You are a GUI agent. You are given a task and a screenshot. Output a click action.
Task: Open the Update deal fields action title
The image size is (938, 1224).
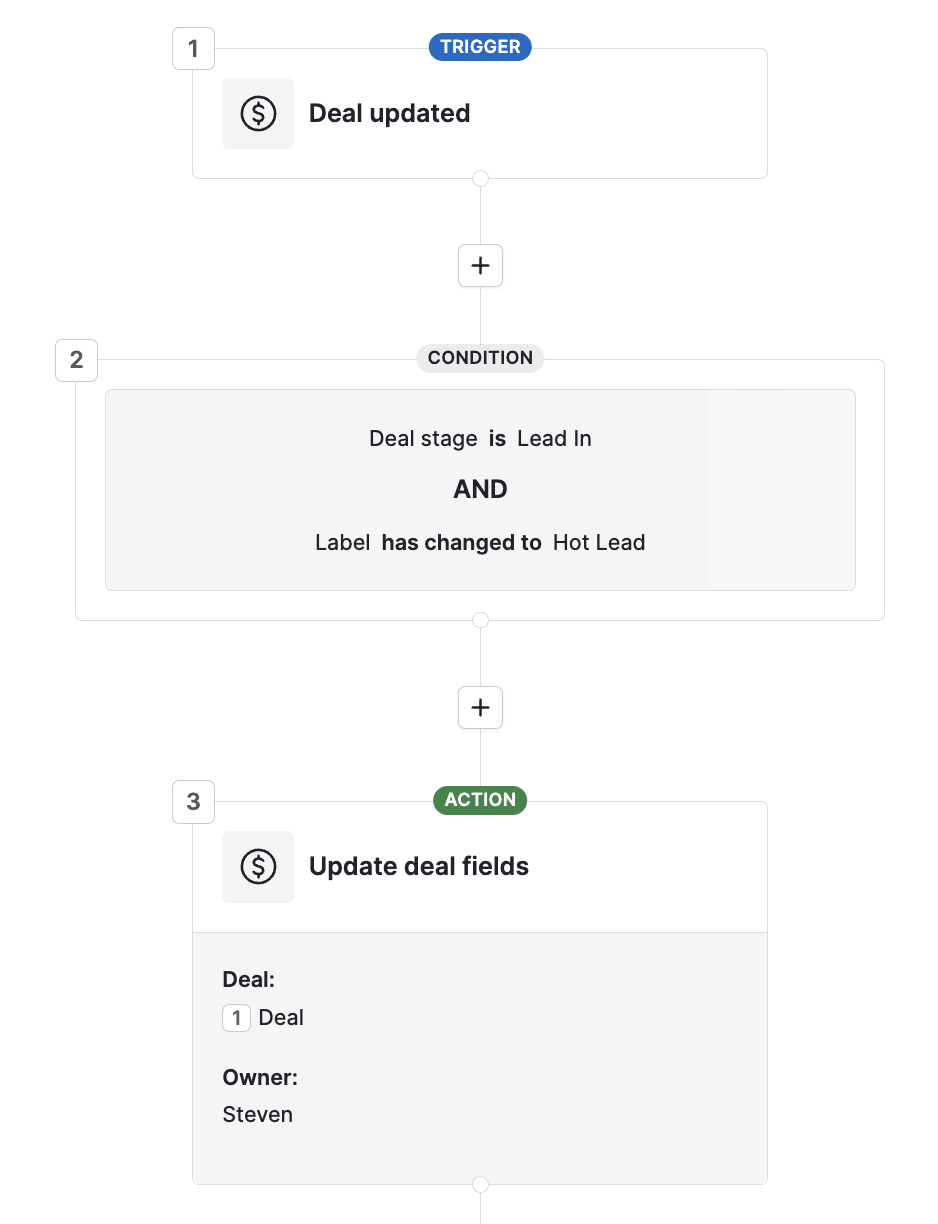[x=419, y=866]
